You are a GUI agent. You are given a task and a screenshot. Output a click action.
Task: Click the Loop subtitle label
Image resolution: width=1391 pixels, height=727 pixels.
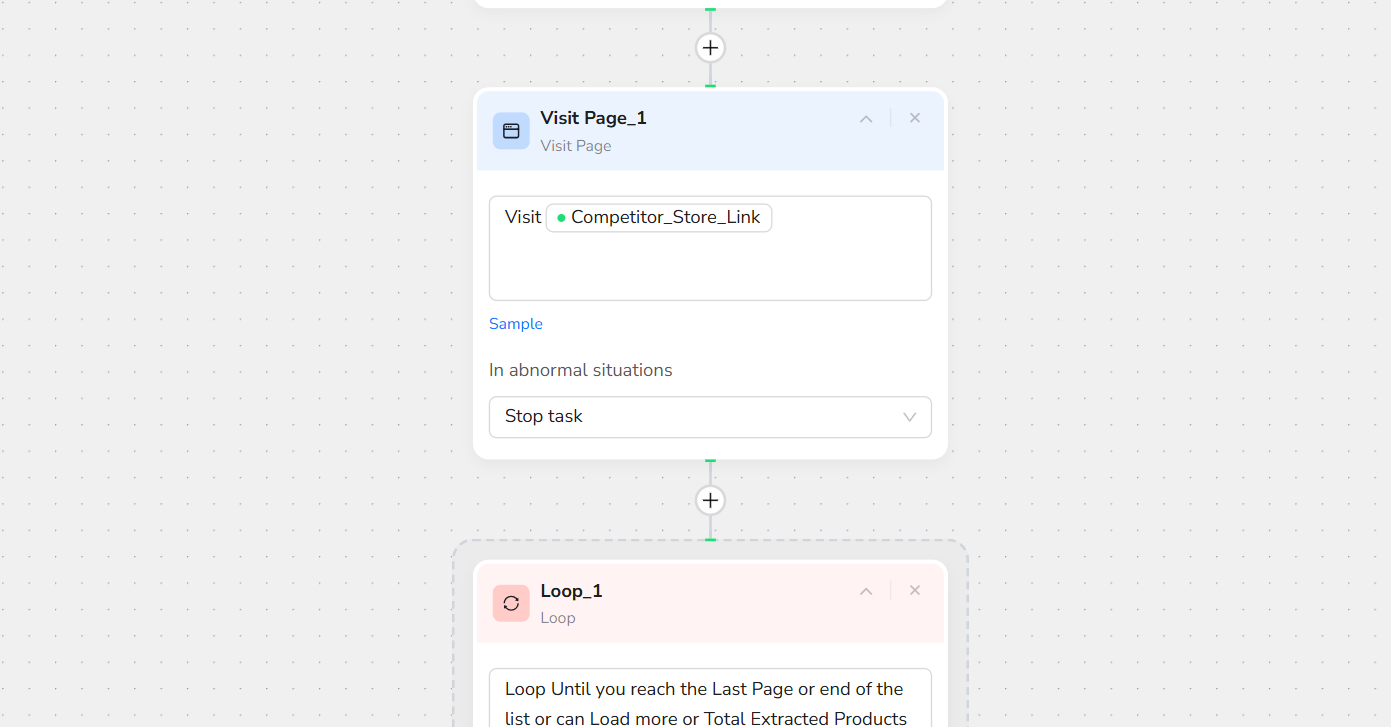(558, 618)
